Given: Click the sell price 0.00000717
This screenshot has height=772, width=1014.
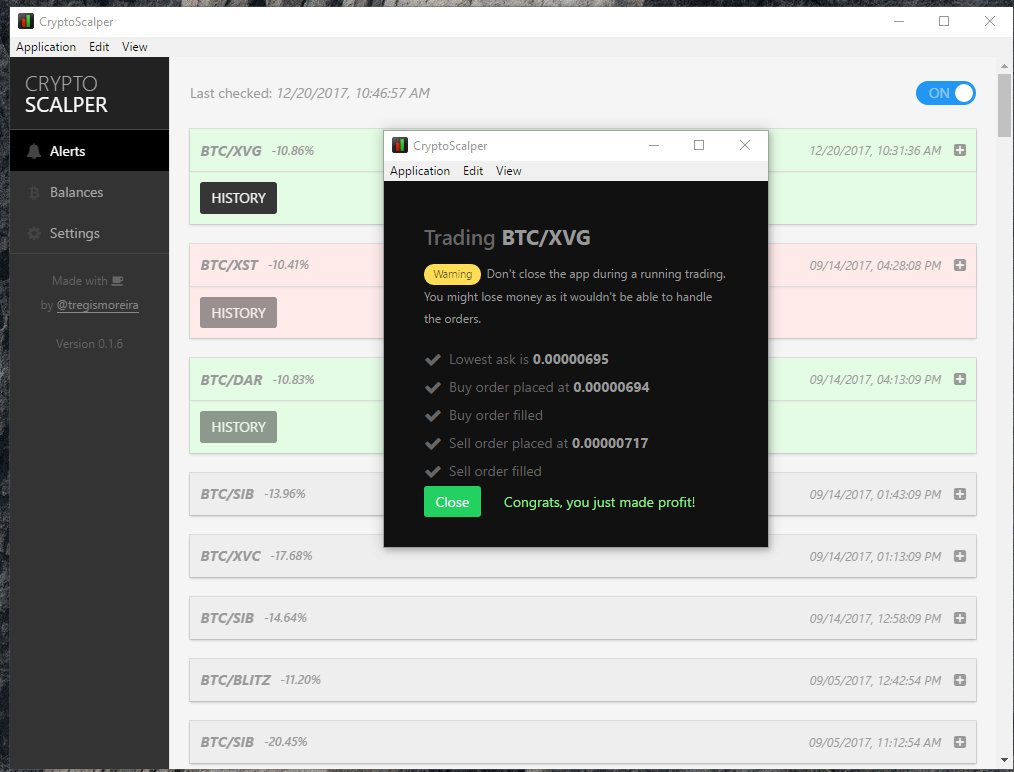Looking at the screenshot, I should pyautogui.click(x=610, y=443).
